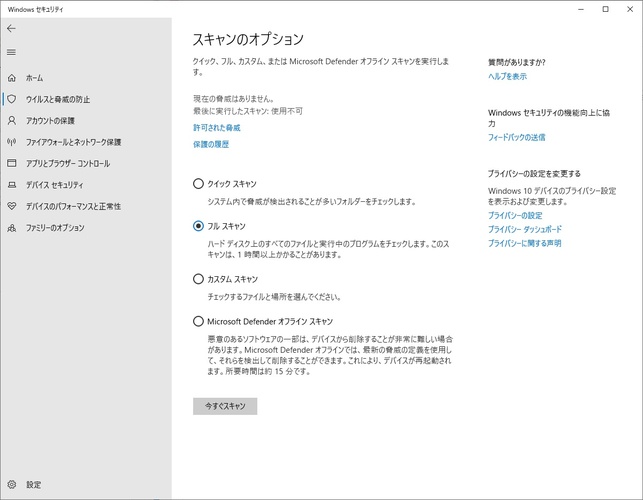Click the home house icon
This screenshot has width=643, height=500.
[x=12, y=78]
